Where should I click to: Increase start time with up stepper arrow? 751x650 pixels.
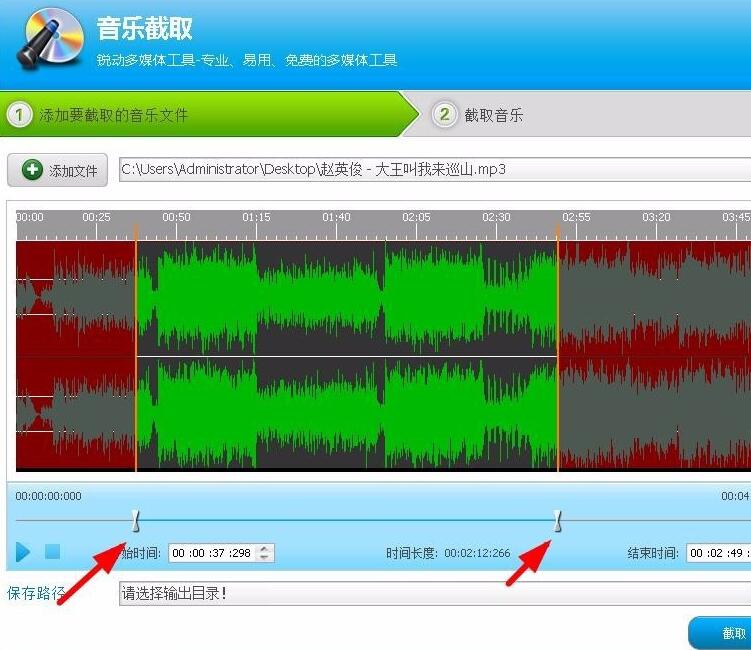265,548
